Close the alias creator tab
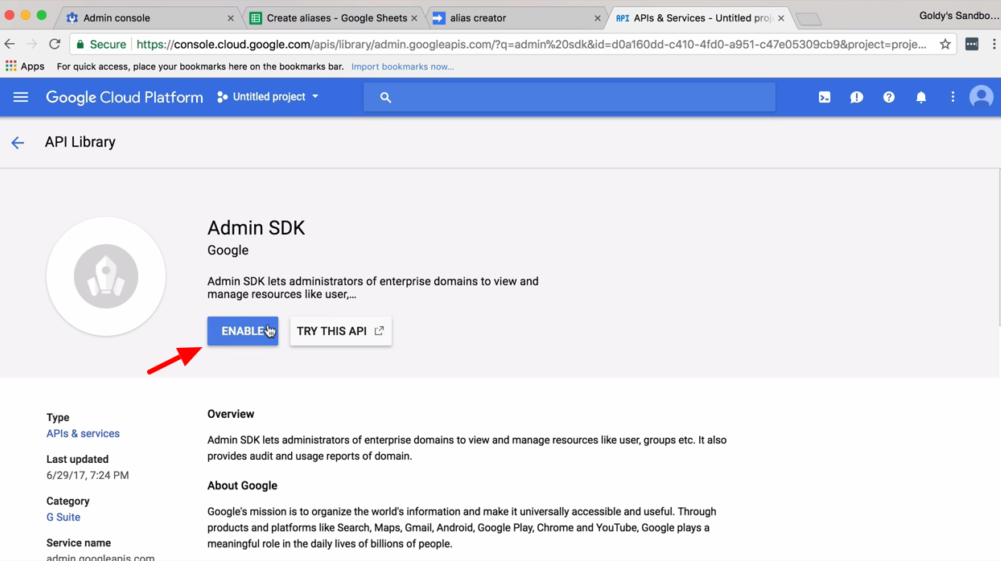This screenshot has height=561, width=1001. (598, 19)
